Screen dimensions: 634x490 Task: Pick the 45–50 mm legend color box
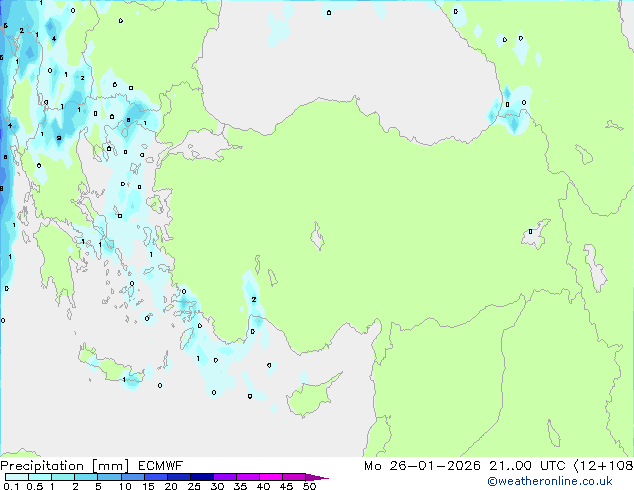pyautogui.click(x=294, y=477)
